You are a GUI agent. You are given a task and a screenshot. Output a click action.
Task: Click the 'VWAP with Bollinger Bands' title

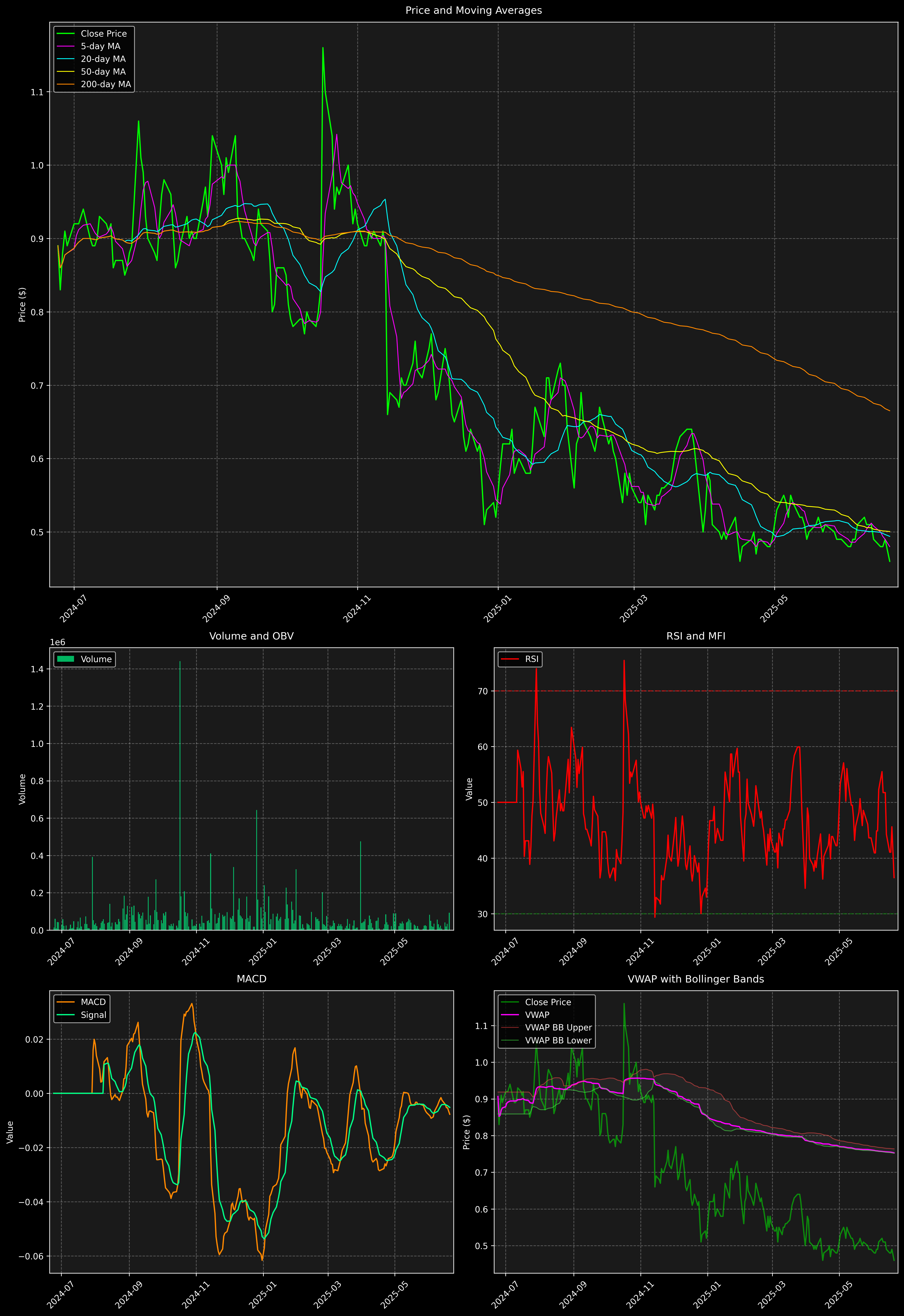coord(695,979)
